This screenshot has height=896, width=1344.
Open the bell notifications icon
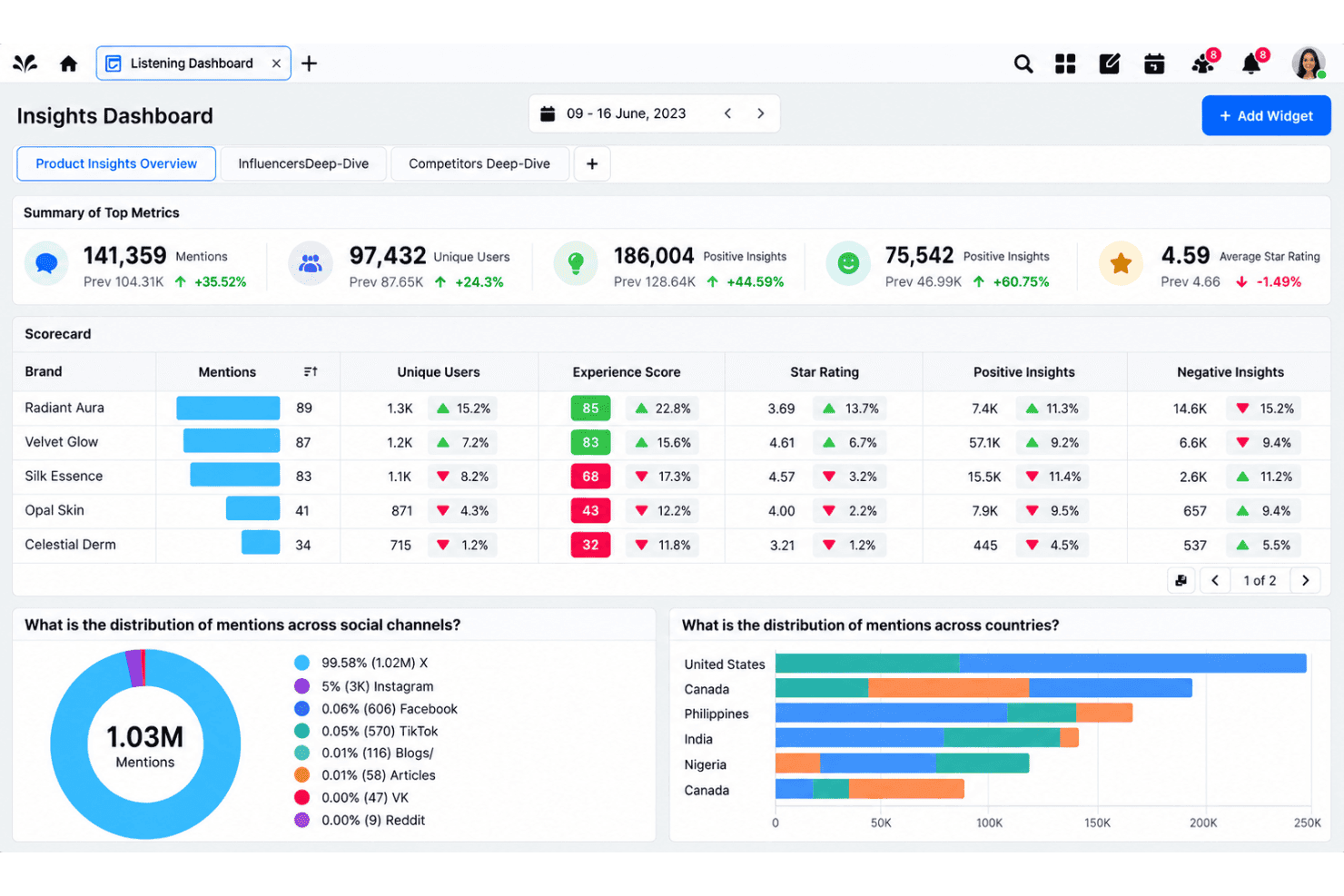(x=1253, y=63)
